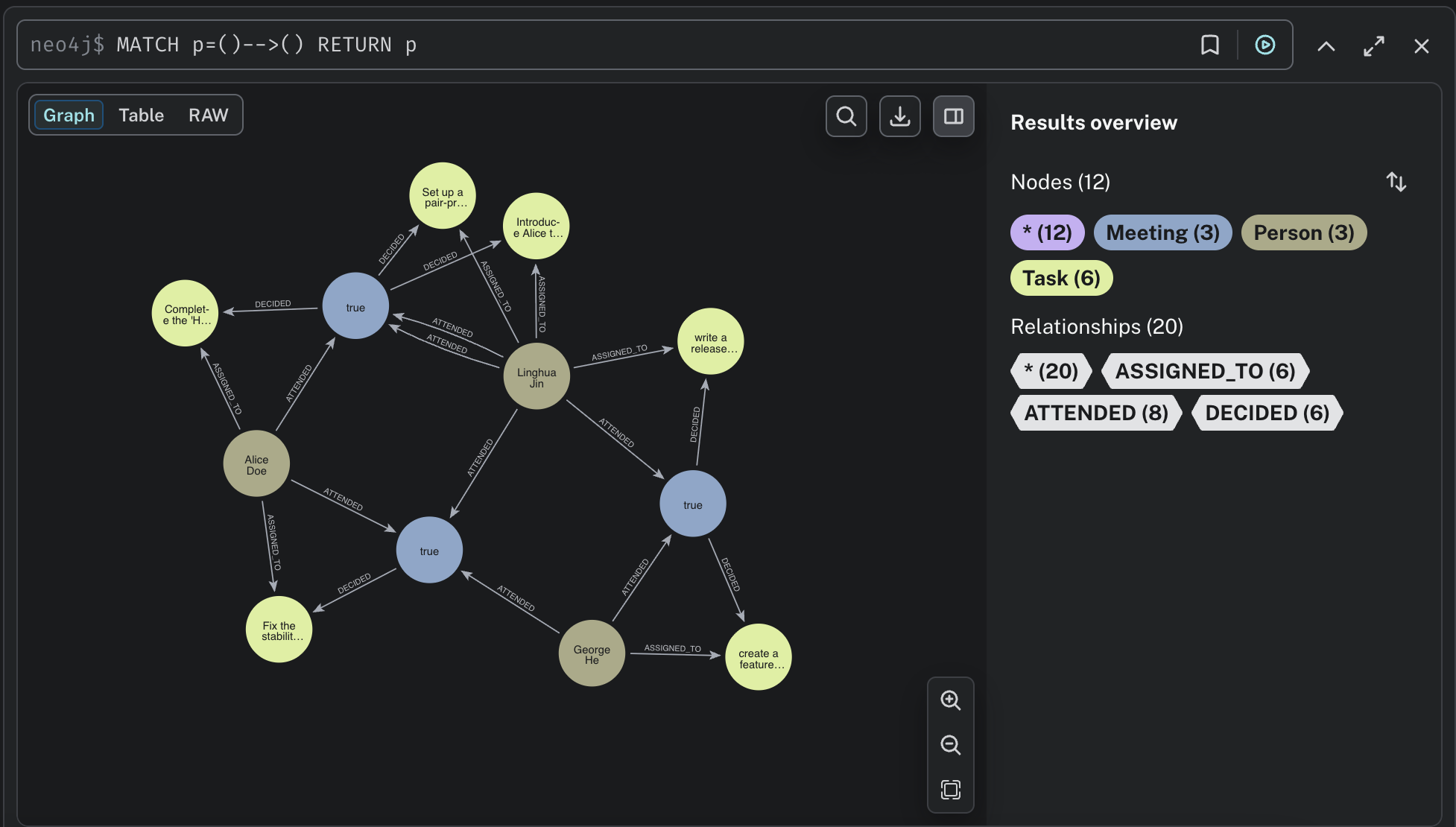Collapse the query editor
Viewport: 1456px width, 827px height.
click(1326, 45)
